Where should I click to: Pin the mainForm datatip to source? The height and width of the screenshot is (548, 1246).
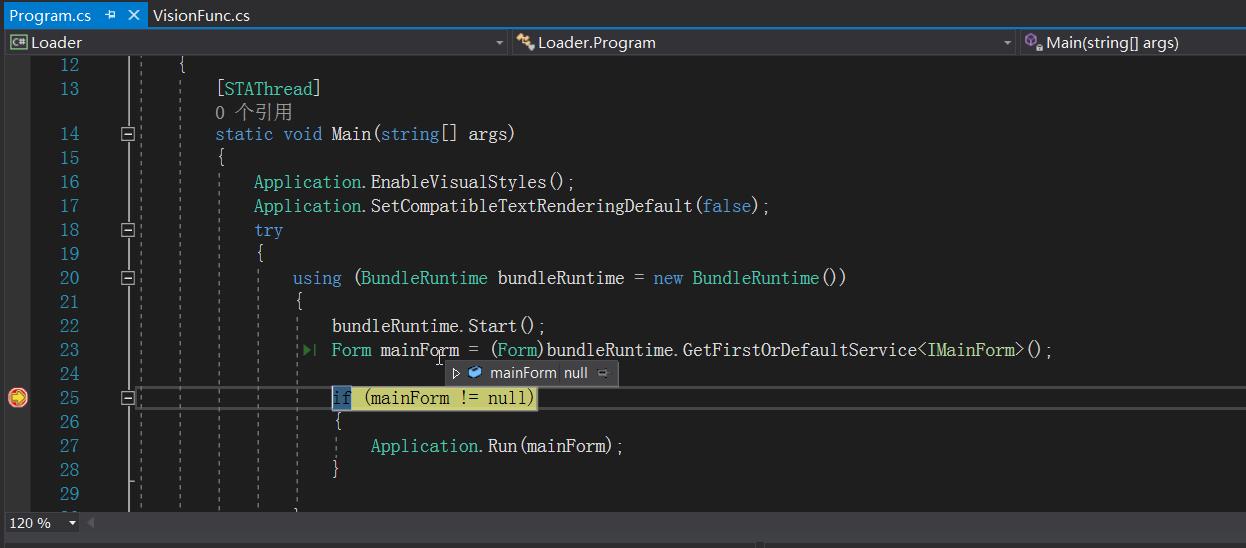point(603,373)
